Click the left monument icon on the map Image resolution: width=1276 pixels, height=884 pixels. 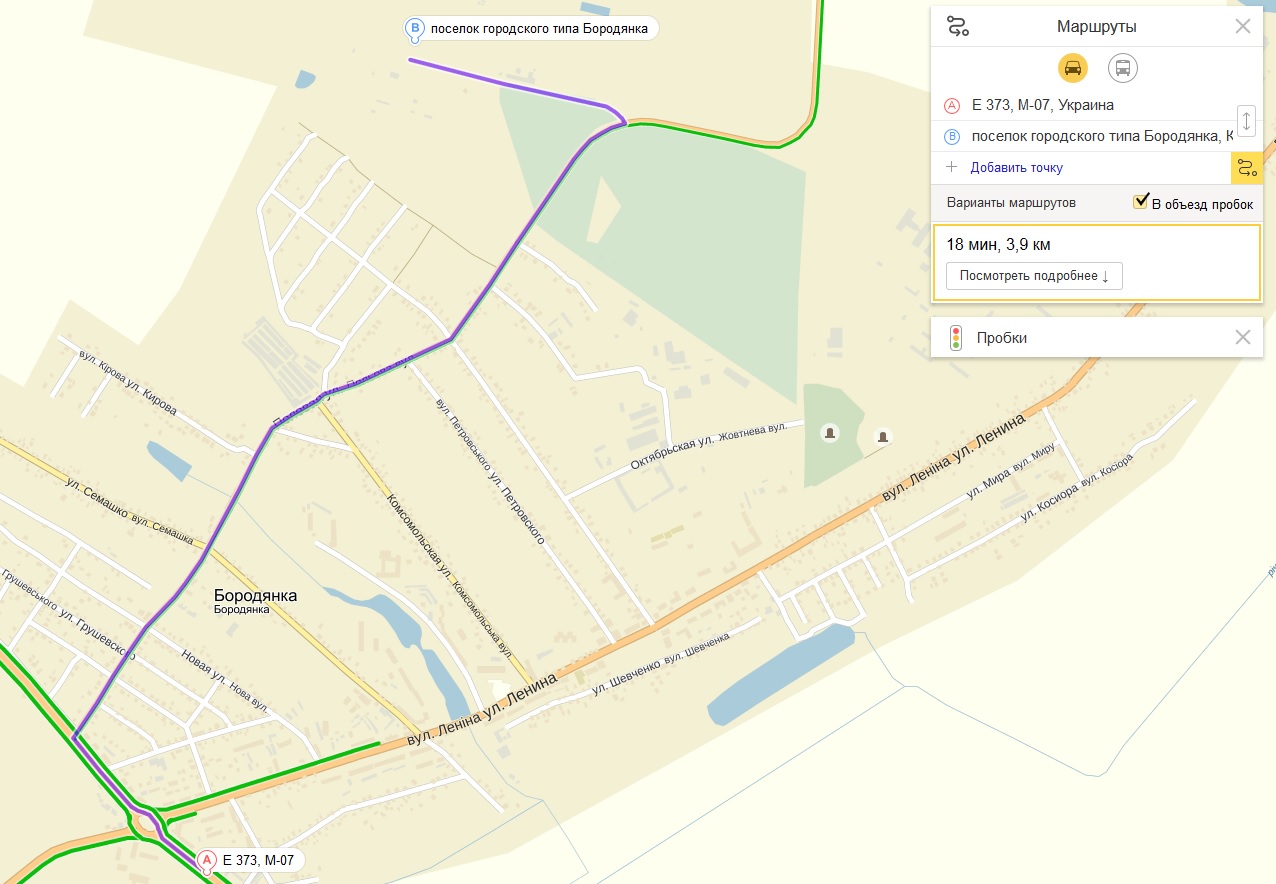tap(830, 432)
